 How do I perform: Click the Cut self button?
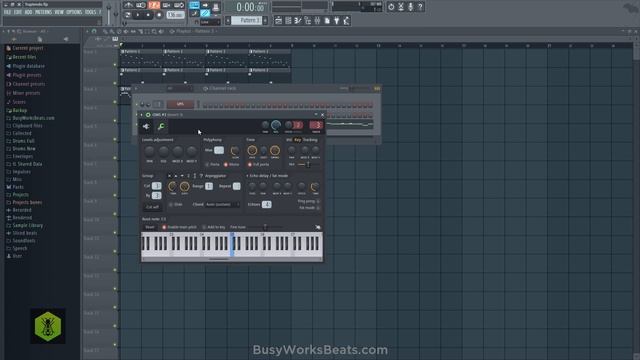point(153,207)
